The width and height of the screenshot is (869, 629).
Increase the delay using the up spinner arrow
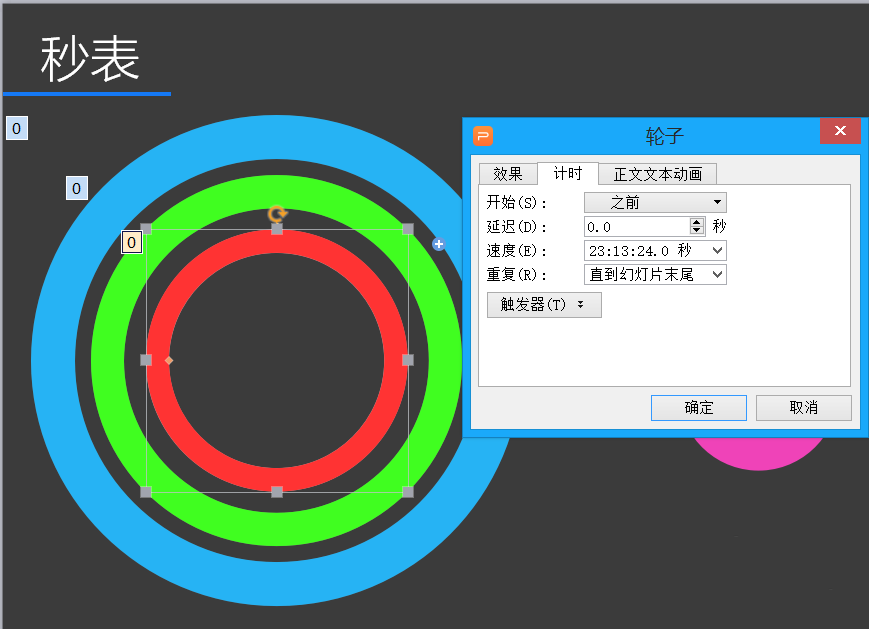697,222
